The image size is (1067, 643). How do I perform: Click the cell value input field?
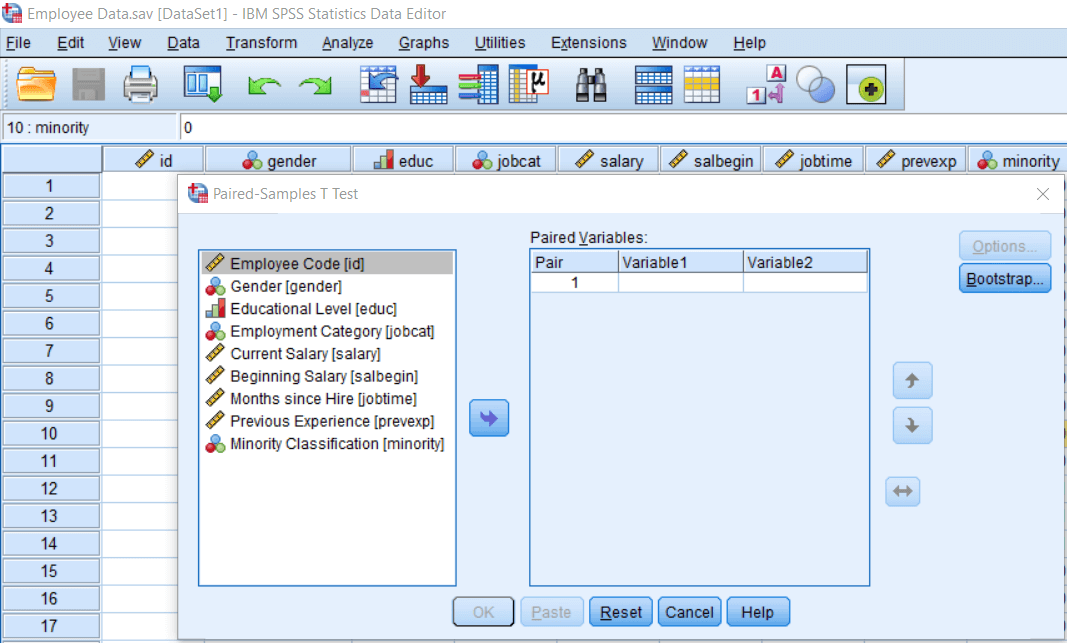tap(623, 128)
